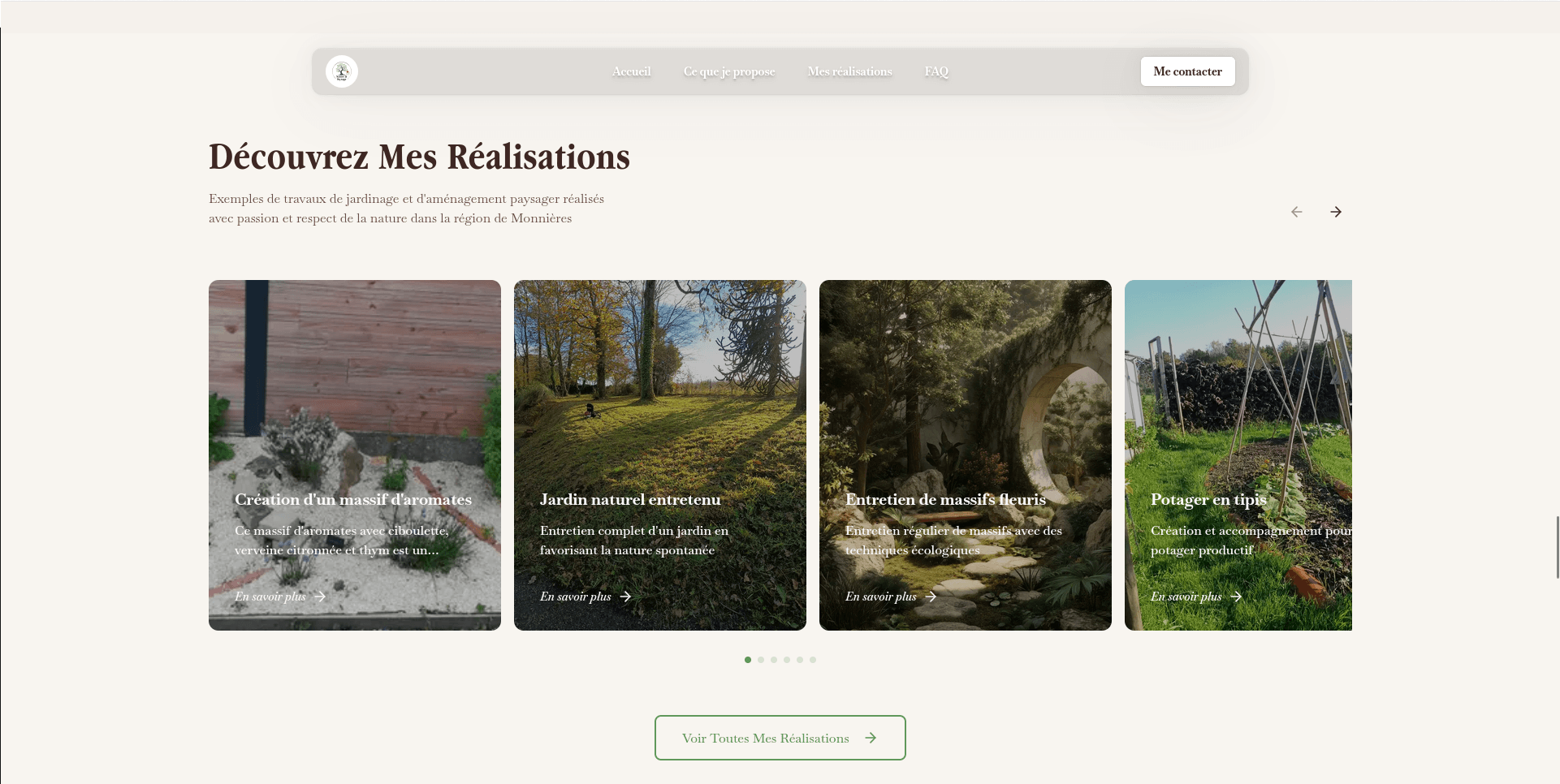Image resolution: width=1560 pixels, height=784 pixels.
Task: Select the first carousel pagination dot
Action: [x=748, y=660]
